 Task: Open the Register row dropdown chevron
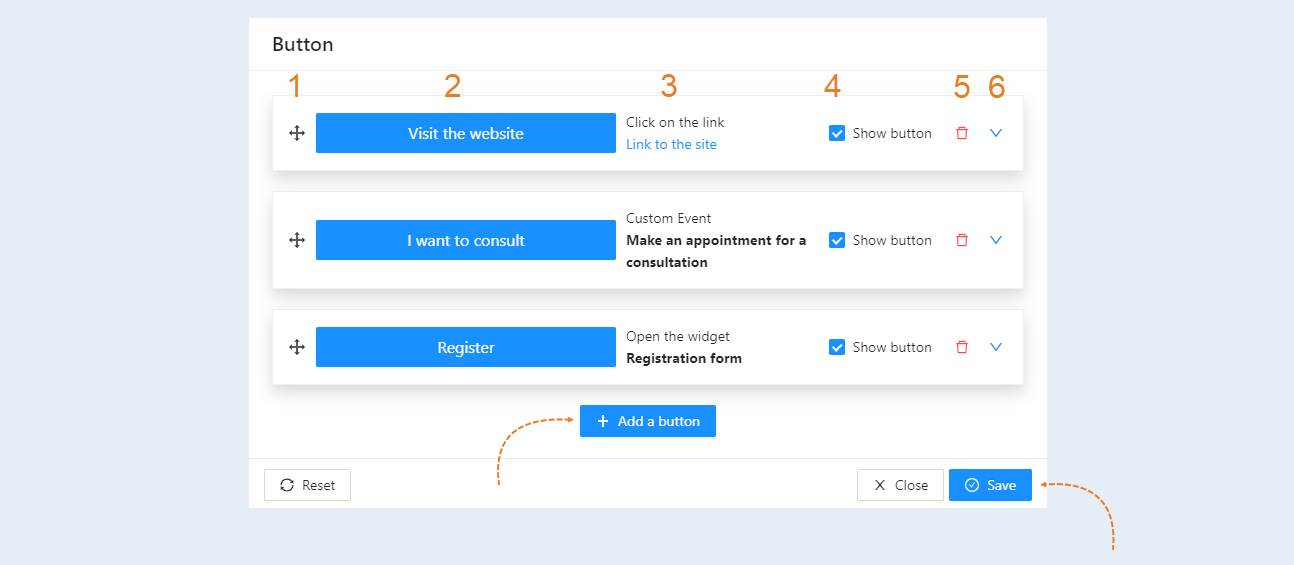[996, 347]
